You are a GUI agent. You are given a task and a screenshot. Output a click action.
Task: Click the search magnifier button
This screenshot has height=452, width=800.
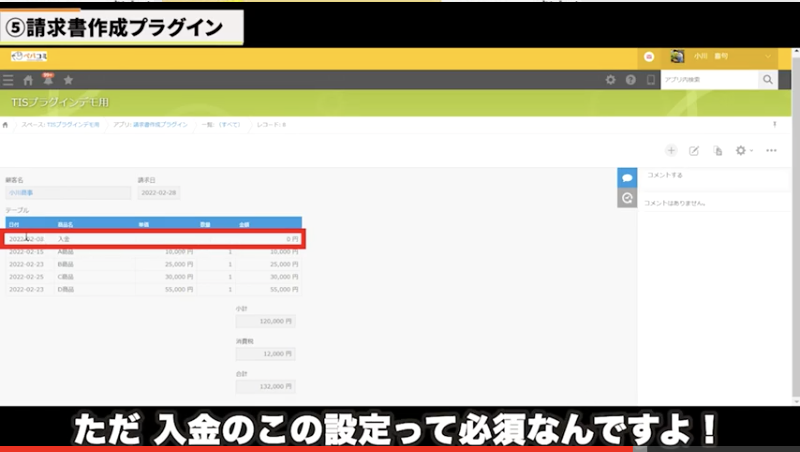tap(768, 80)
